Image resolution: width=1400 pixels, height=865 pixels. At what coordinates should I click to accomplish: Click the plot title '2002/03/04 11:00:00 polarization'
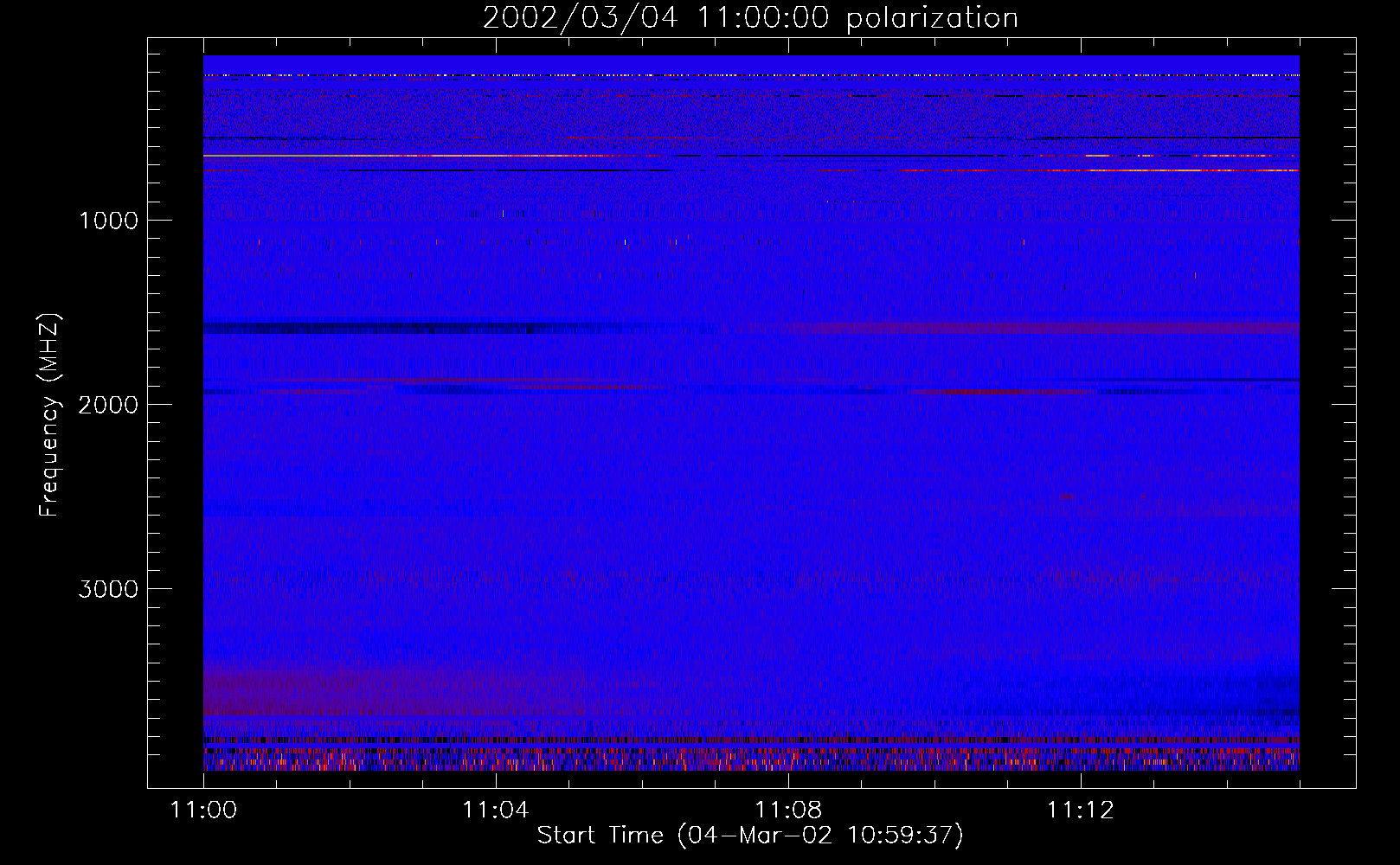pos(749,18)
